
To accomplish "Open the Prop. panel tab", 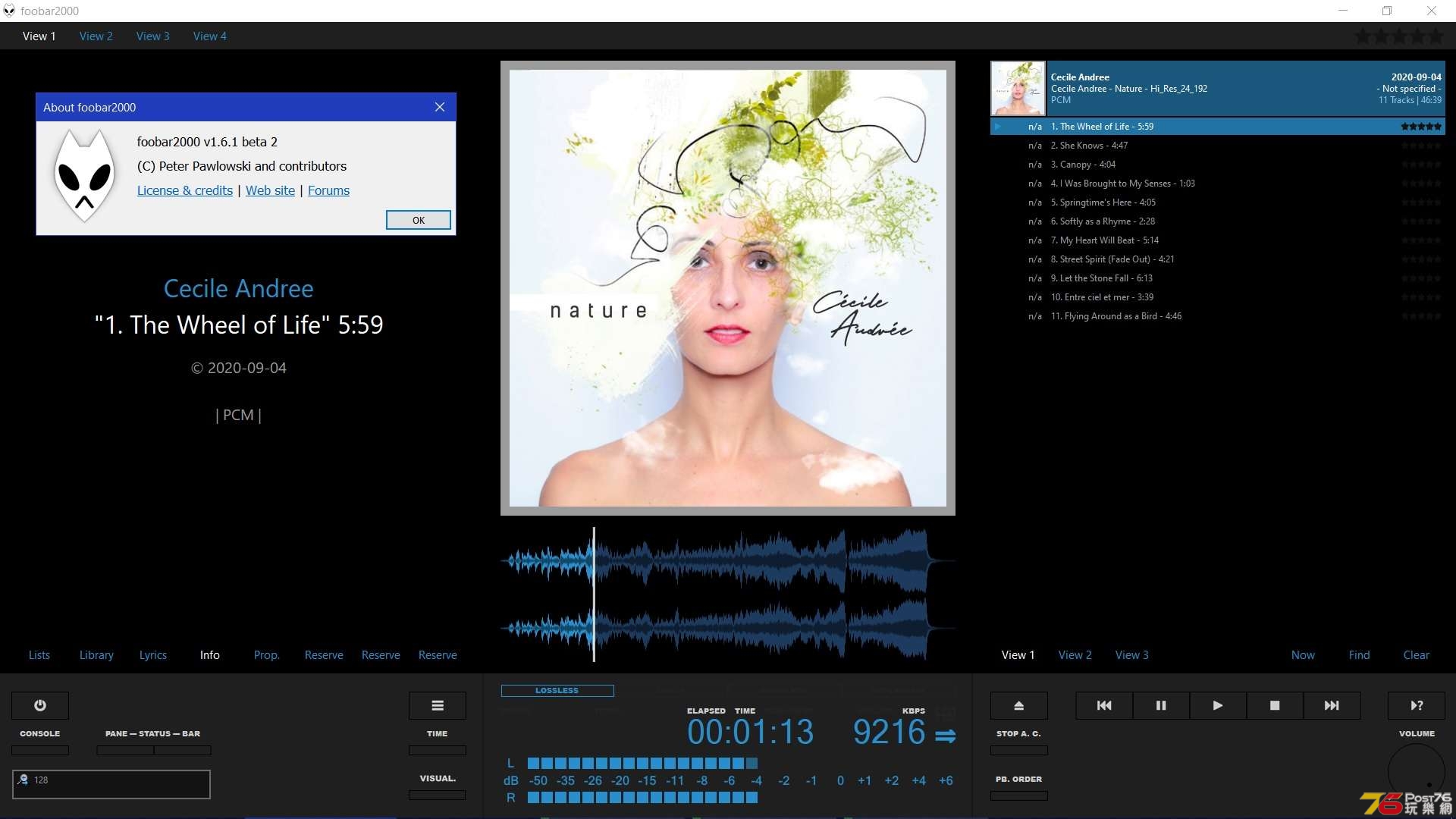I will tap(267, 655).
